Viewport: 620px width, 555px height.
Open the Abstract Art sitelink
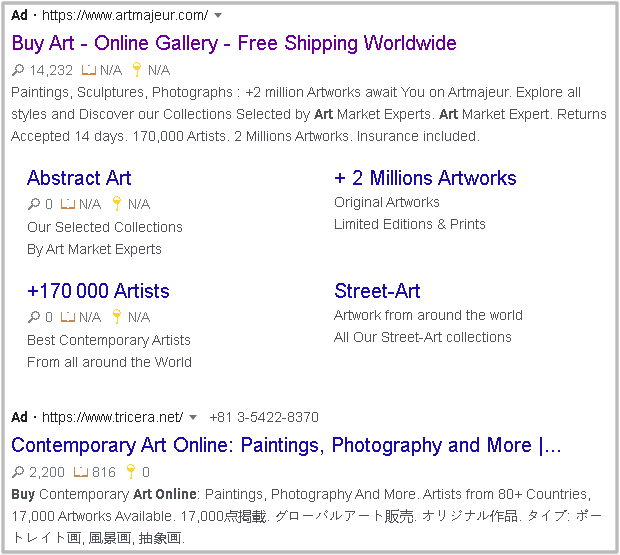click(79, 178)
